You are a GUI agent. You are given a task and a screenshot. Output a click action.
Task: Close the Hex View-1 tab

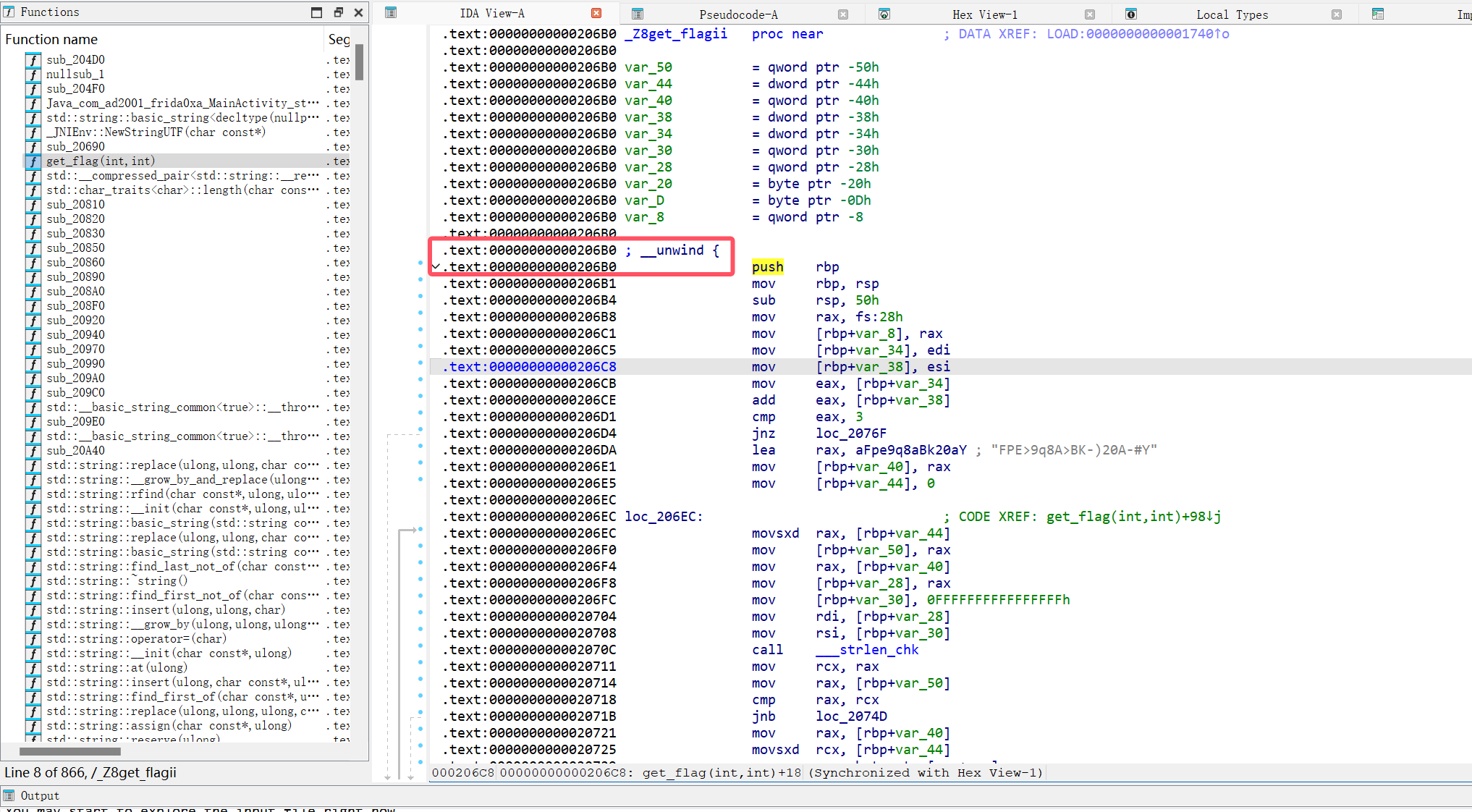pyautogui.click(x=1090, y=14)
